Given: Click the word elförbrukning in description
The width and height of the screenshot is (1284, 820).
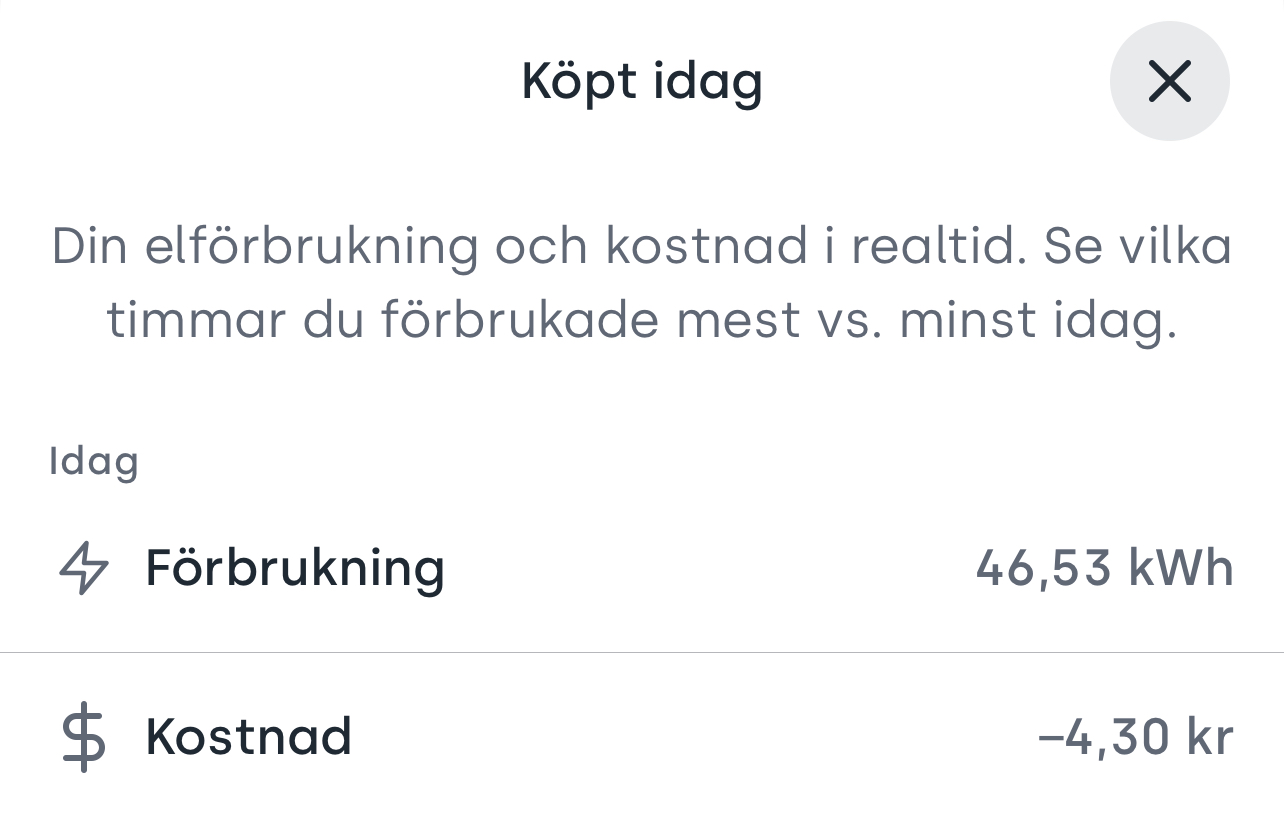Looking at the screenshot, I should point(312,248).
